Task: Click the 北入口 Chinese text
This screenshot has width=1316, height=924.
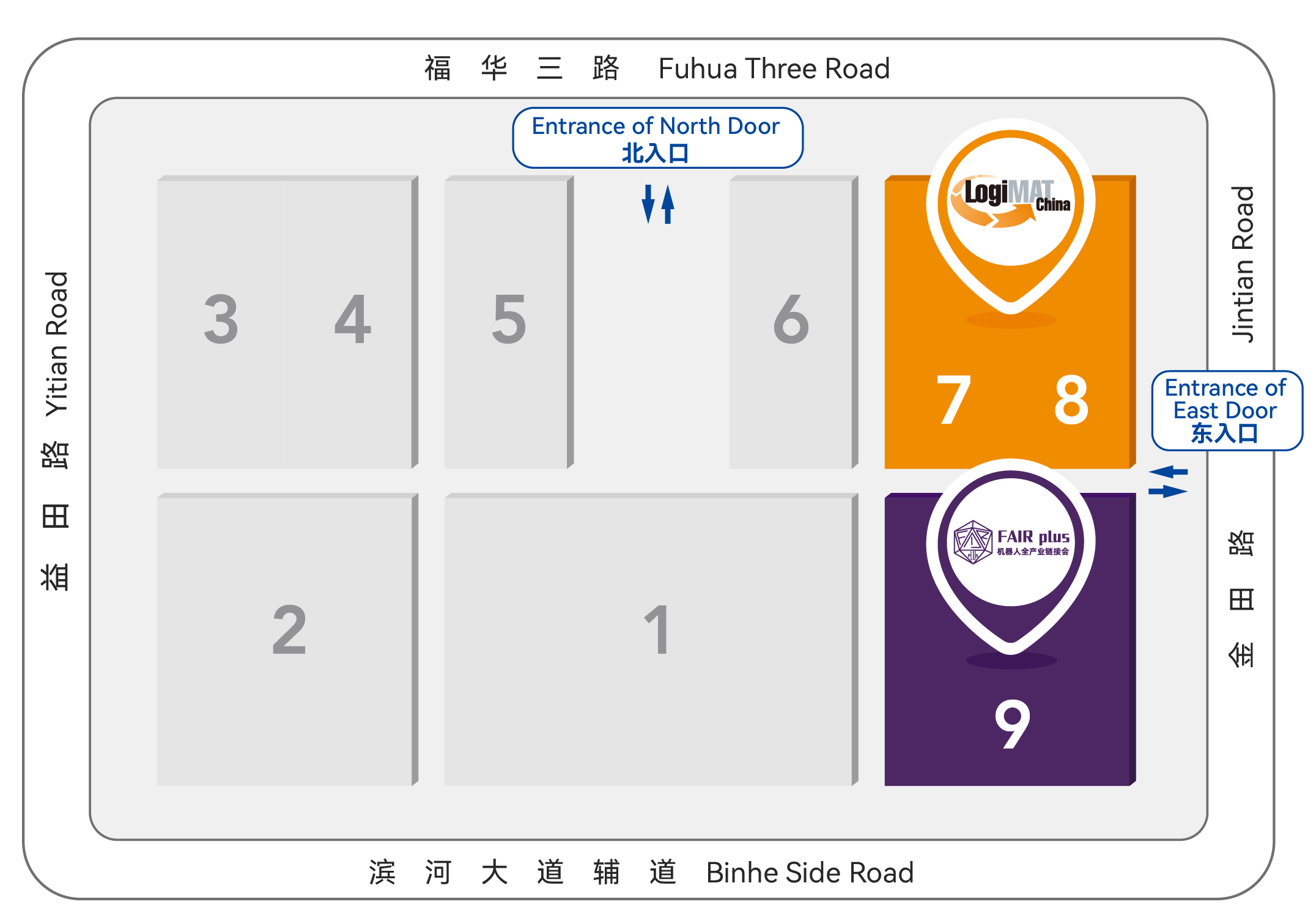Action: (656, 153)
